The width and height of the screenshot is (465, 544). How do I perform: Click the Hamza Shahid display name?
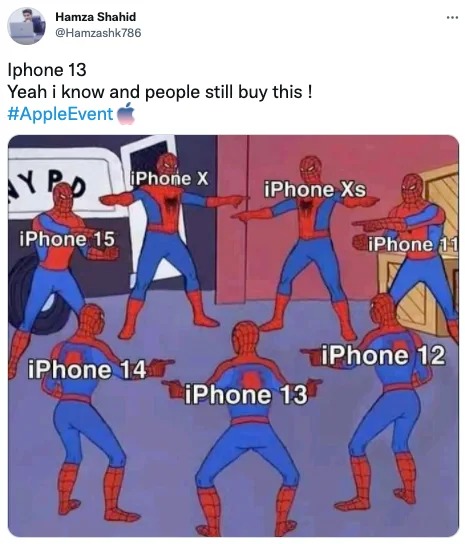[x=95, y=17]
